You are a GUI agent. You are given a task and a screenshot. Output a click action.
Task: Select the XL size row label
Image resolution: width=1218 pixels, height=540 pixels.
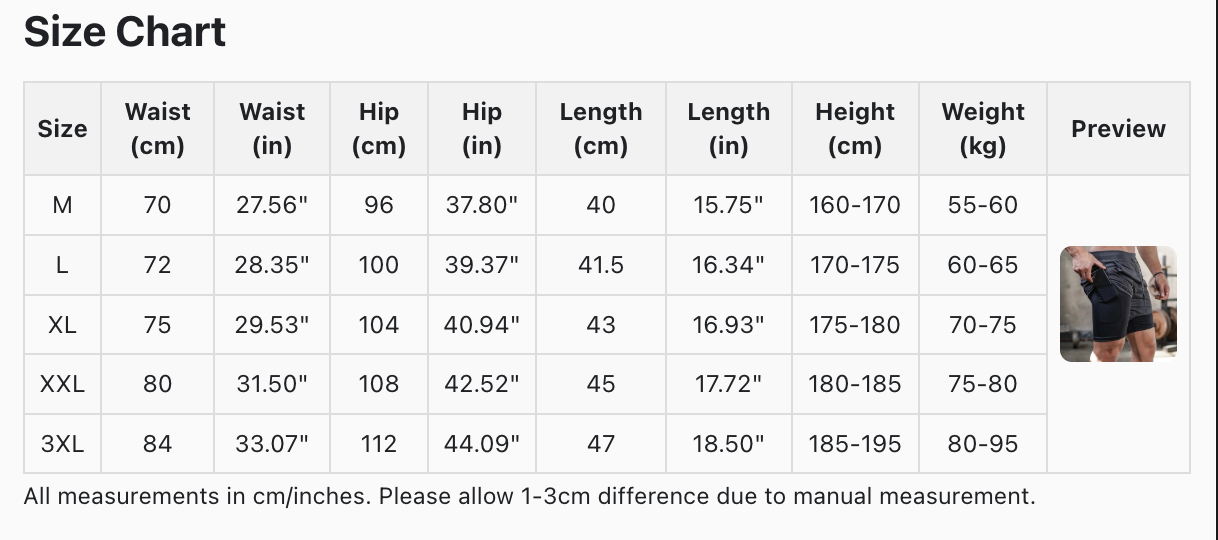(62, 325)
